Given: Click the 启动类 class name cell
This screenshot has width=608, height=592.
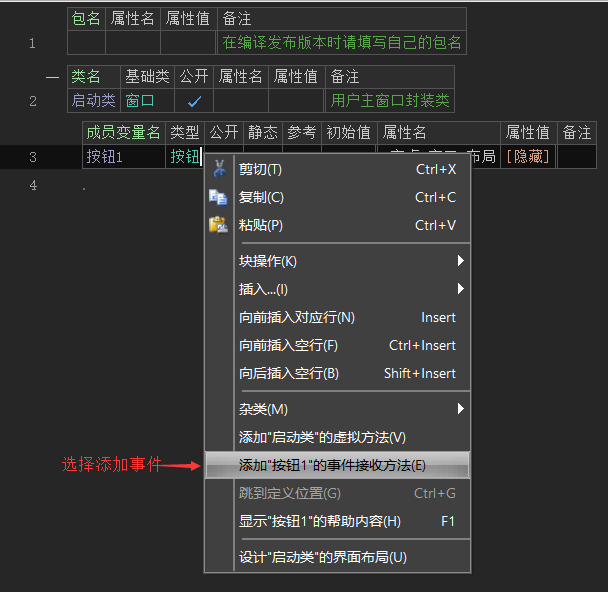Looking at the screenshot, I should tap(93, 101).
